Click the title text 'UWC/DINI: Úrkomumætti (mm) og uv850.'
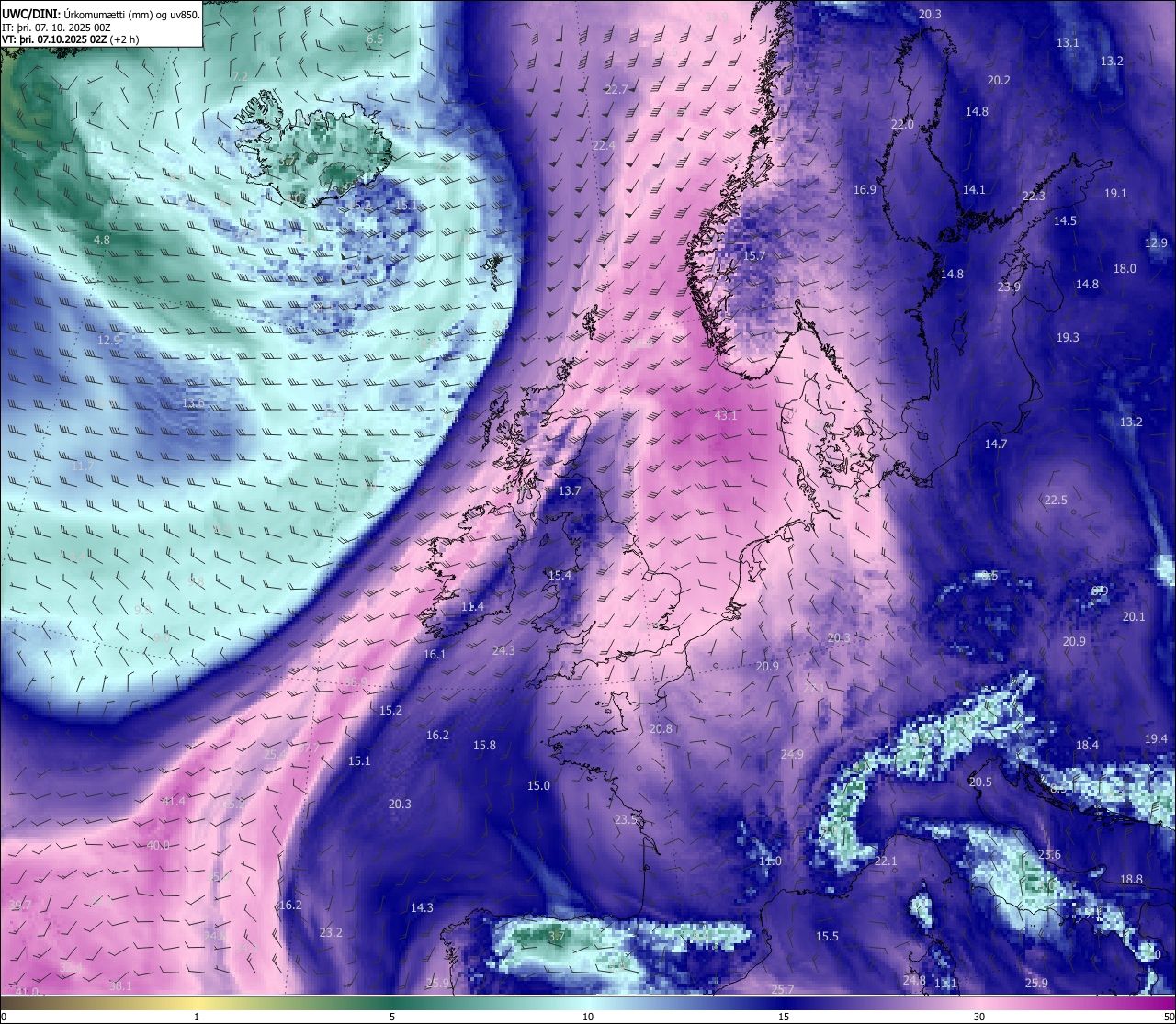1176x1024 pixels. 101,15
